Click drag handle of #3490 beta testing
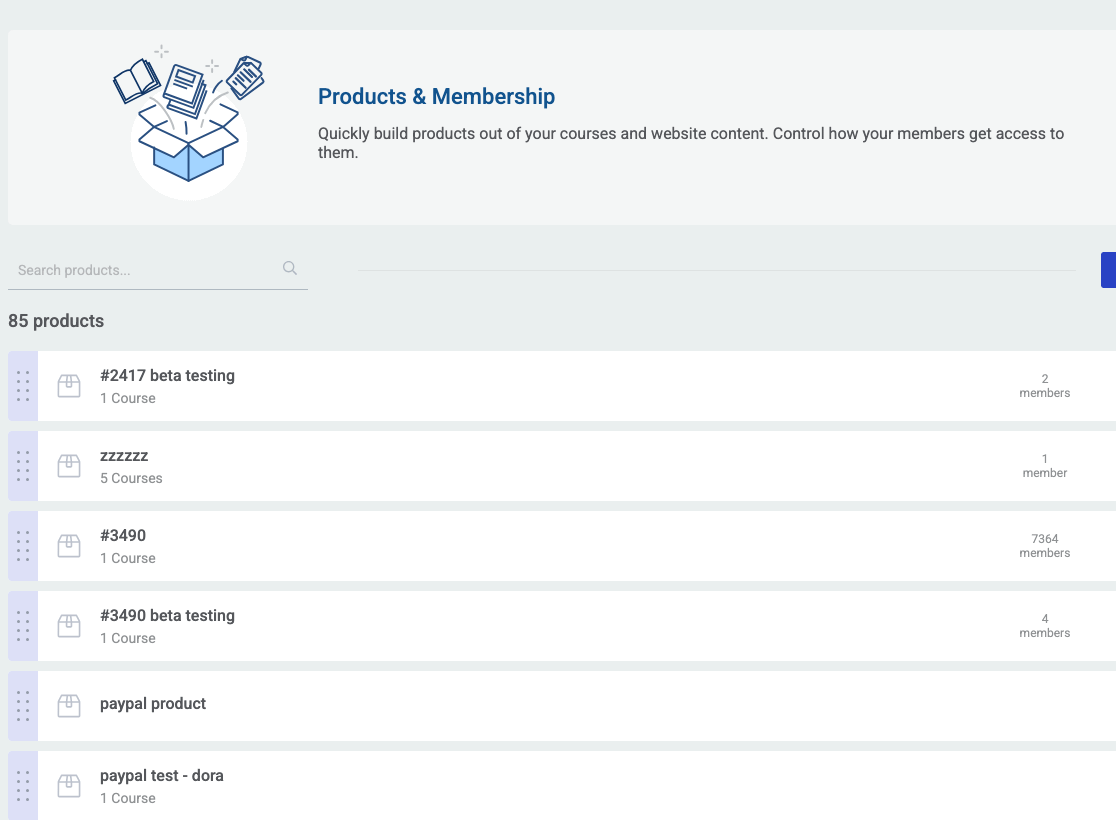Viewport: 1116px width, 820px height. [x=23, y=626]
